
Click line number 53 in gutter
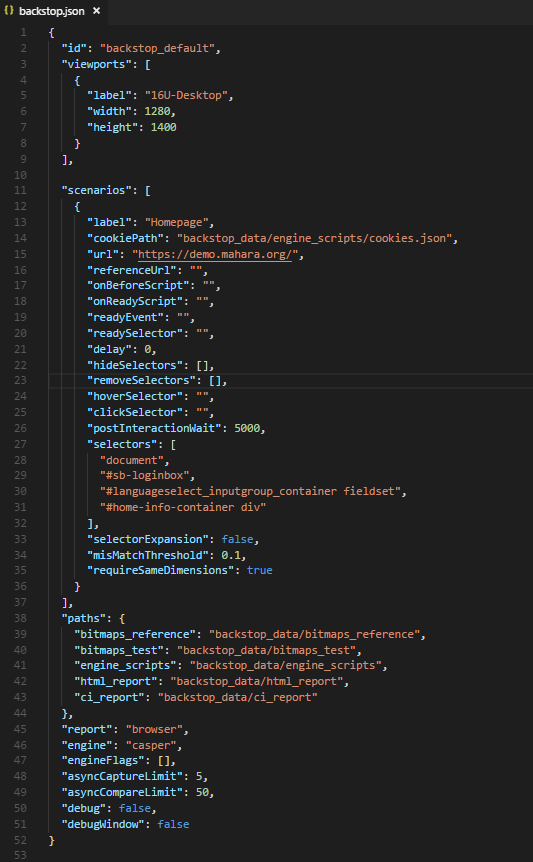click(x=20, y=856)
